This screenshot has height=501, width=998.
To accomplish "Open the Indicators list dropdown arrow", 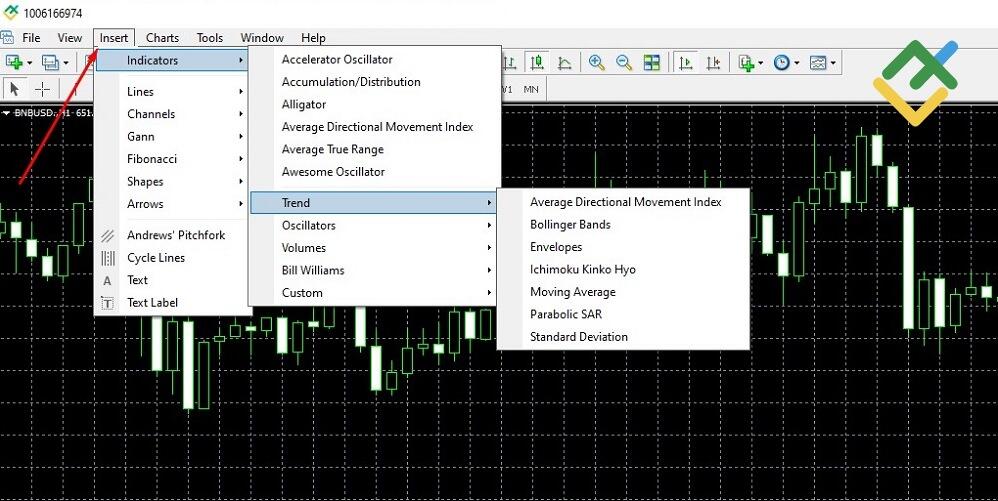I will tap(760, 63).
